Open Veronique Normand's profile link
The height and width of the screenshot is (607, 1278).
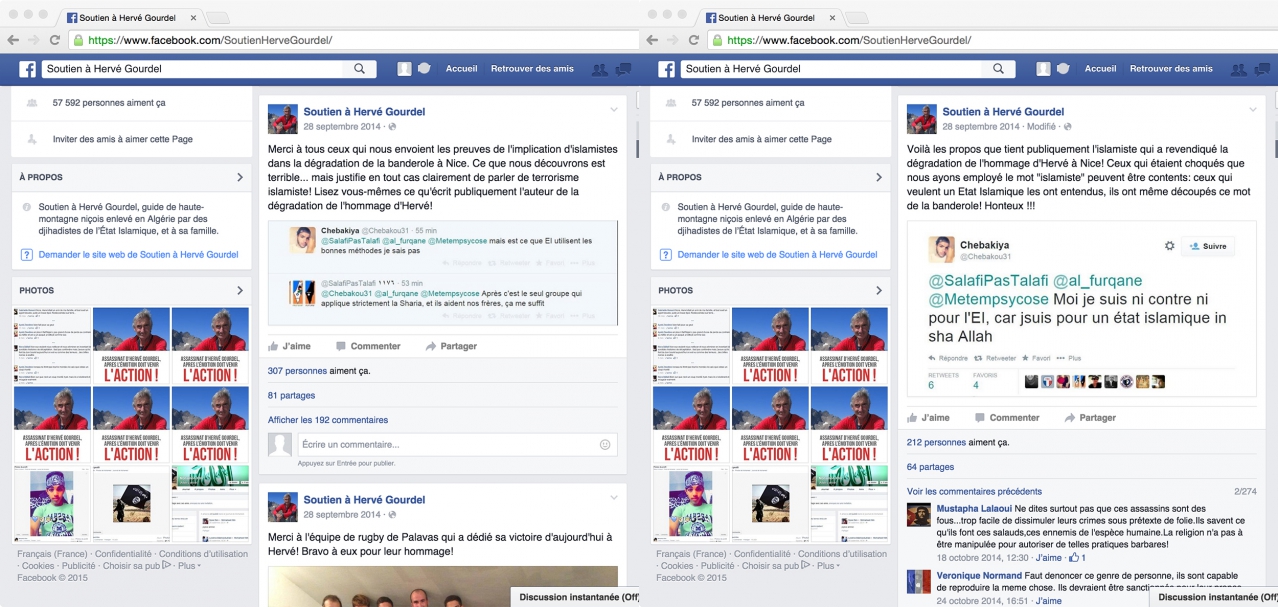[x=979, y=576]
